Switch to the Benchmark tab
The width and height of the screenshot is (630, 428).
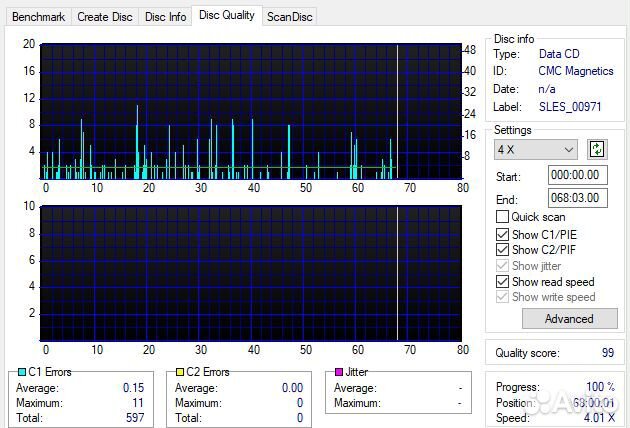tap(38, 16)
